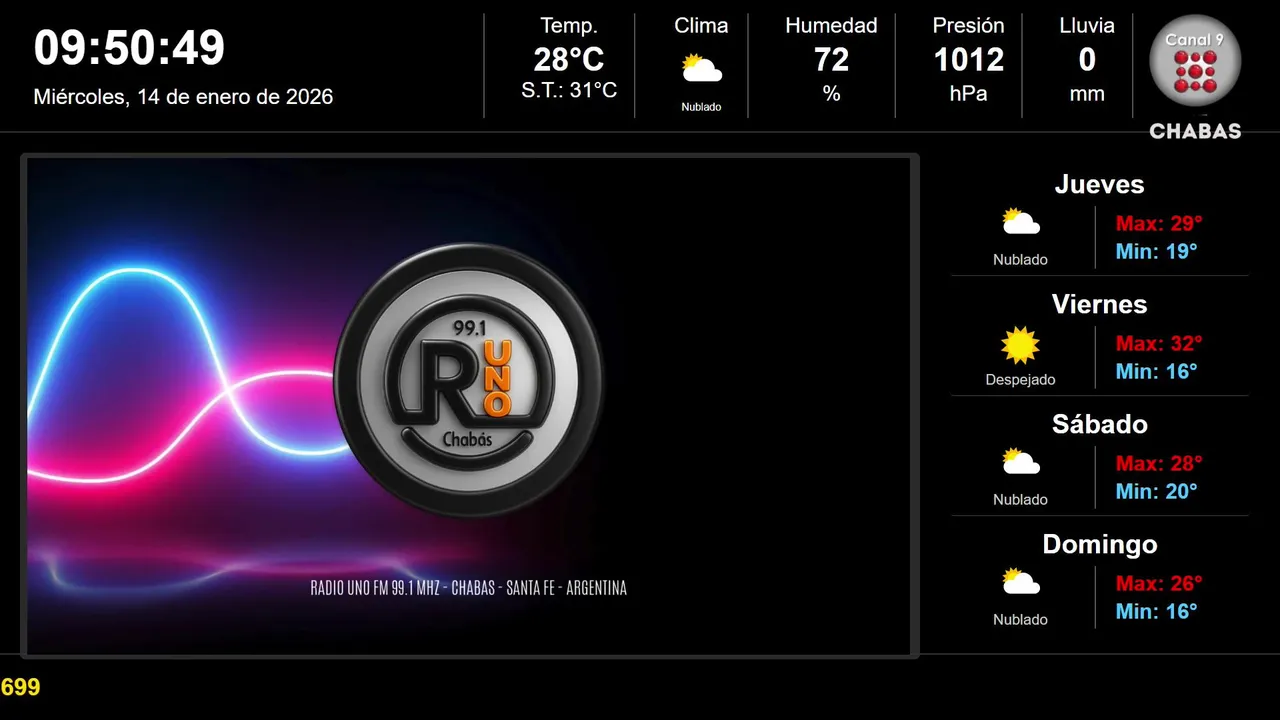Click the Domingo Max: 26° value
The width and height of the screenshot is (1280, 720).
click(1159, 583)
